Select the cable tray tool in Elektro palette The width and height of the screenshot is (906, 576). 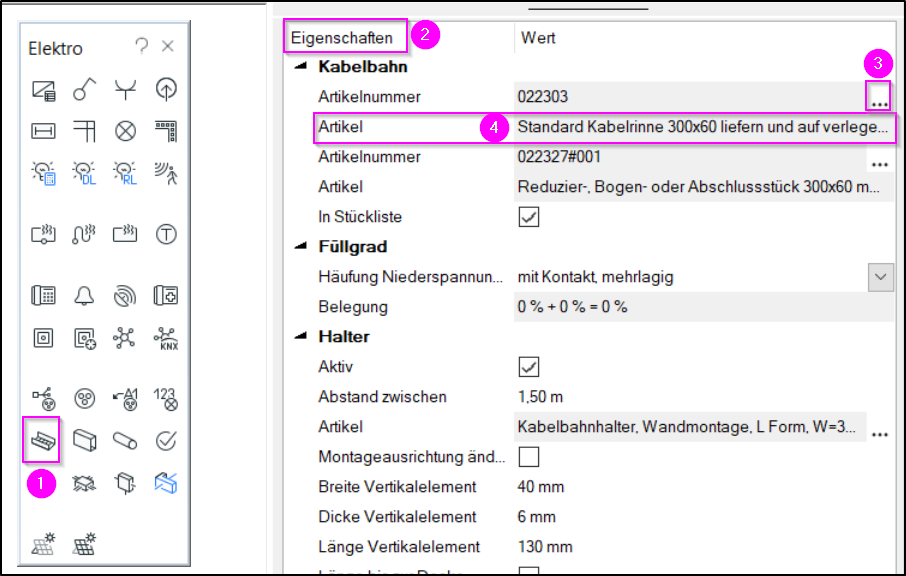point(43,441)
